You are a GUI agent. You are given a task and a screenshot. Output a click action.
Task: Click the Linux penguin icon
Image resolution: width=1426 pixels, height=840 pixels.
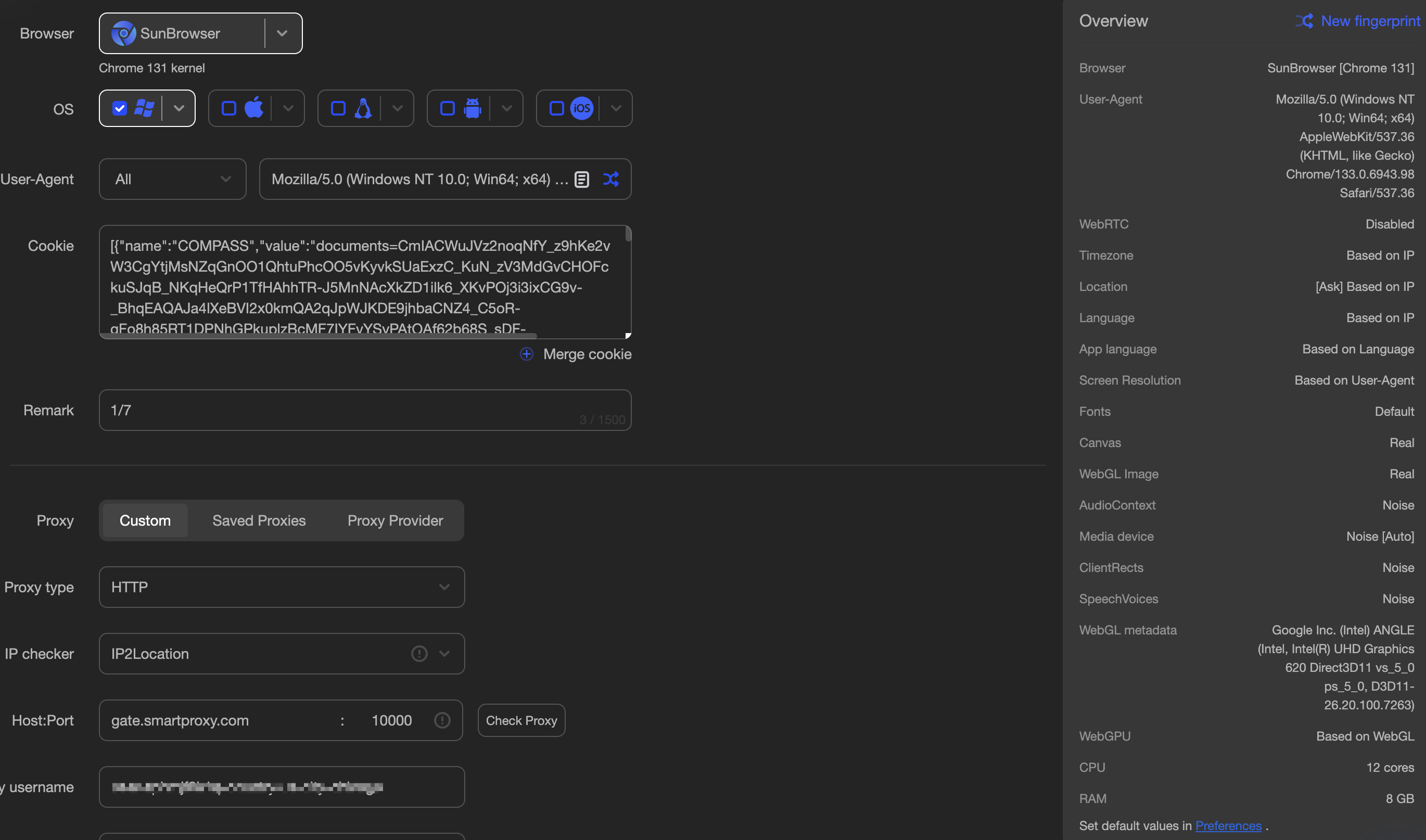tap(363, 108)
